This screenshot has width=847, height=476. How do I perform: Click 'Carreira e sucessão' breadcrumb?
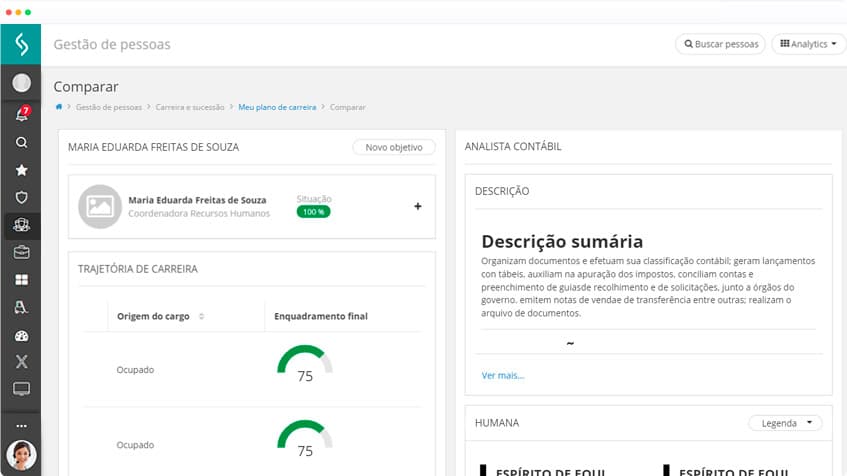tap(190, 106)
